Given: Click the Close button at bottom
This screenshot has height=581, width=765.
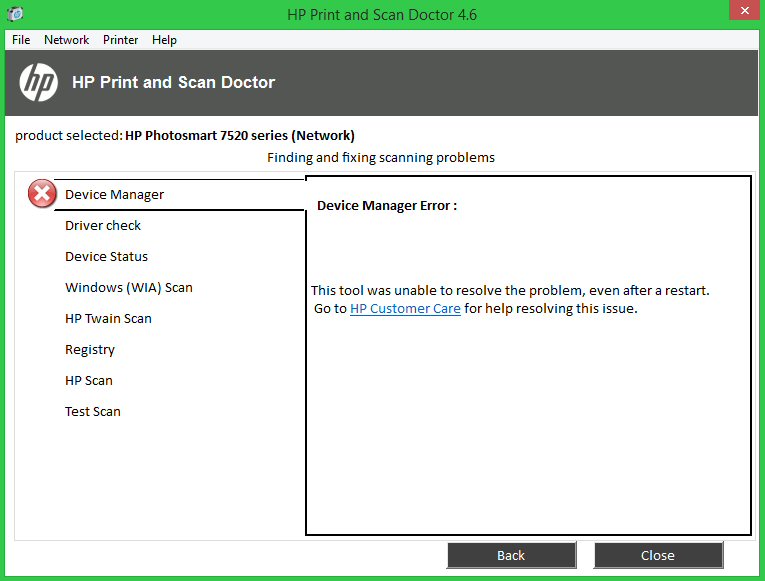Looking at the screenshot, I should click(x=658, y=555).
